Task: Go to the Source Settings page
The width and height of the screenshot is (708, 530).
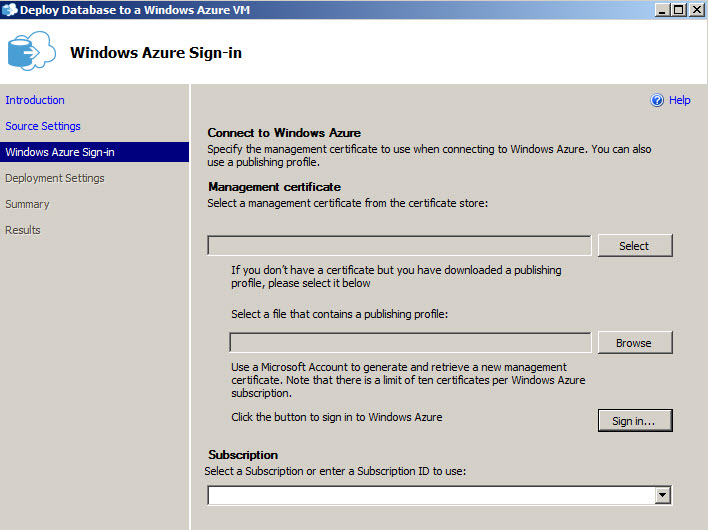Action: coord(43,126)
